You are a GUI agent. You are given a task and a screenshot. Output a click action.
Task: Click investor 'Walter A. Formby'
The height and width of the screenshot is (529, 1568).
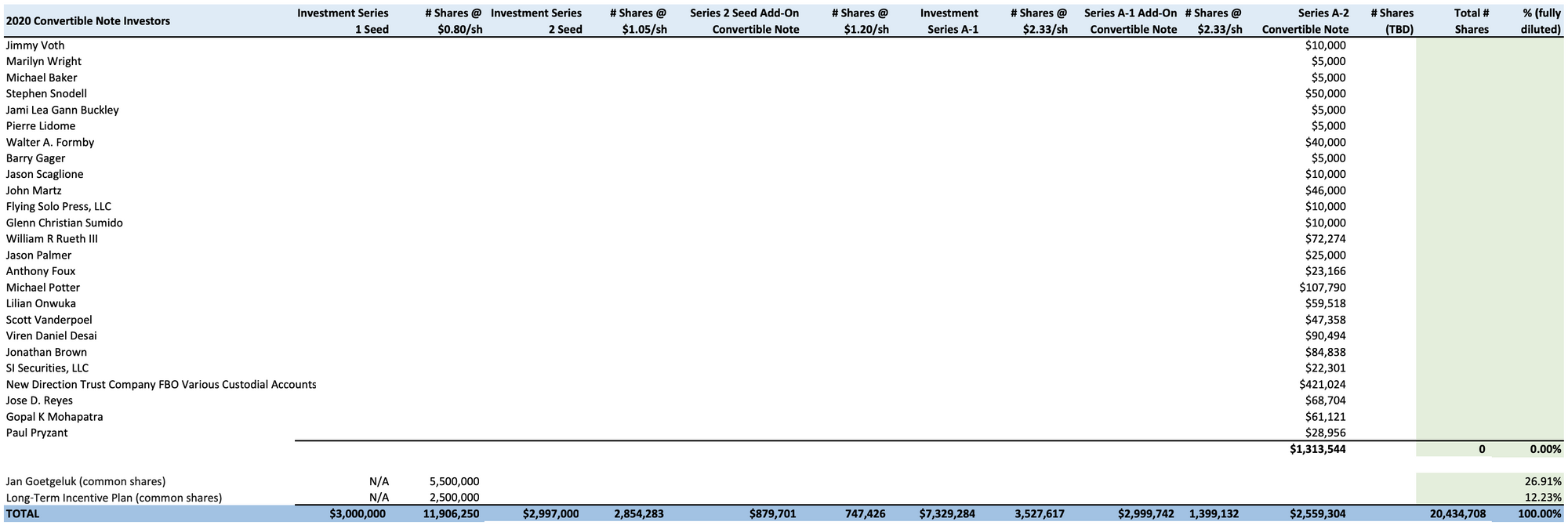(x=49, y=142)
